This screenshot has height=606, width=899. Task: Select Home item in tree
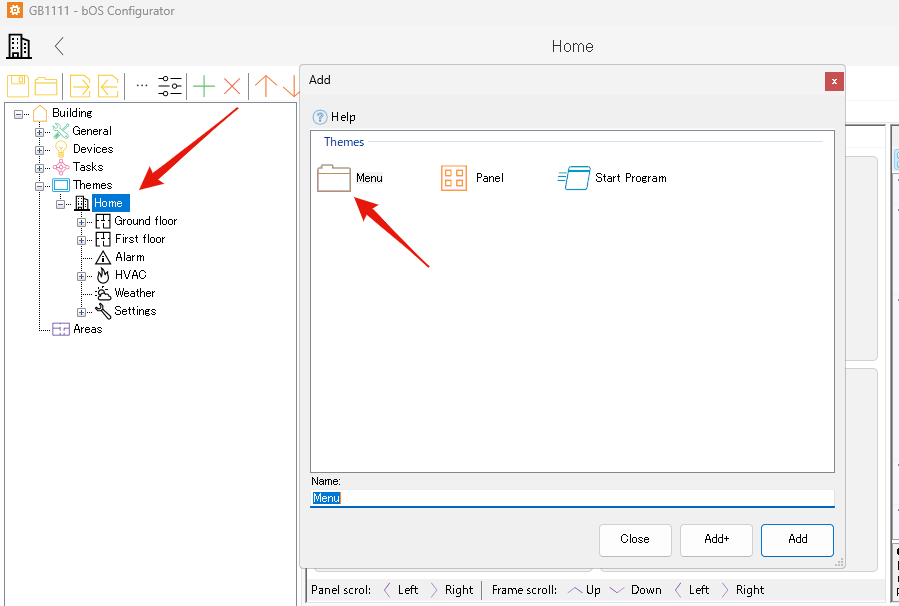(111, 203)
